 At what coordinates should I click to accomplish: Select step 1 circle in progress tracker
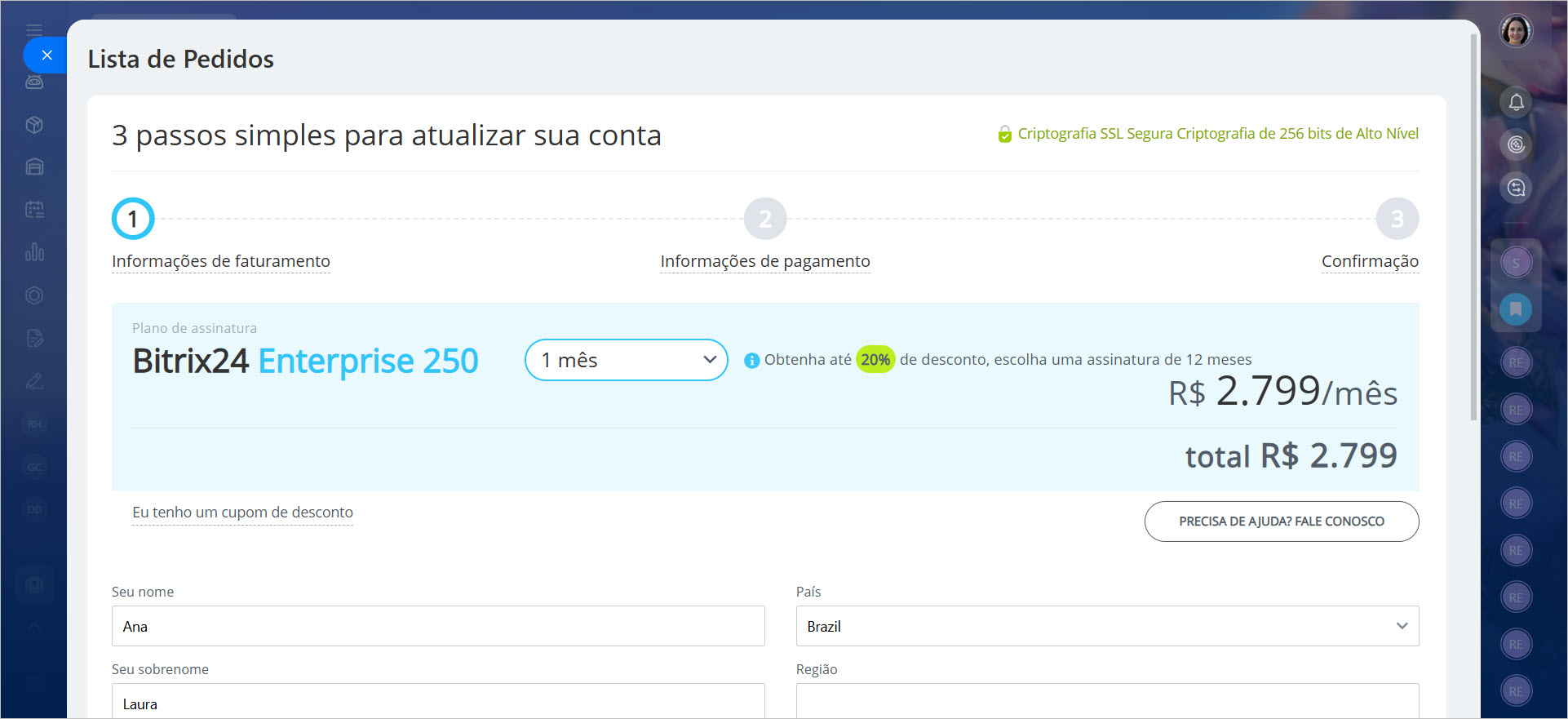[133, 219]
